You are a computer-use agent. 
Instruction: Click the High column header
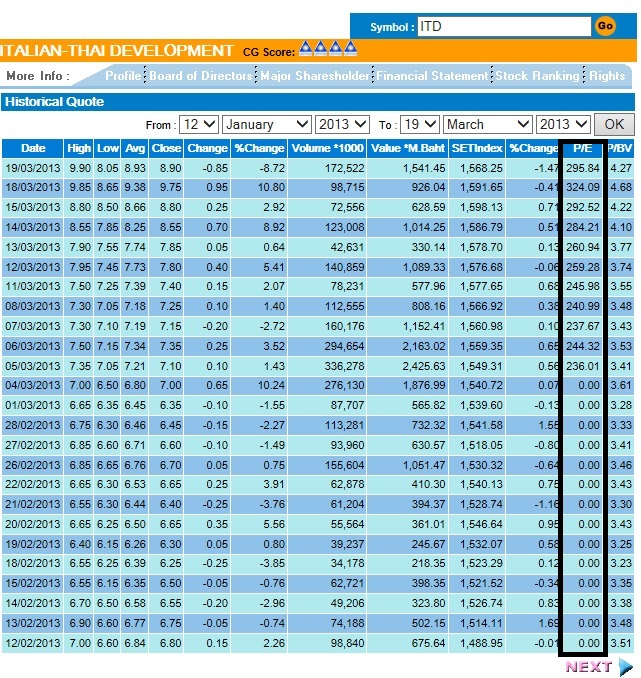tap(79, 148)
